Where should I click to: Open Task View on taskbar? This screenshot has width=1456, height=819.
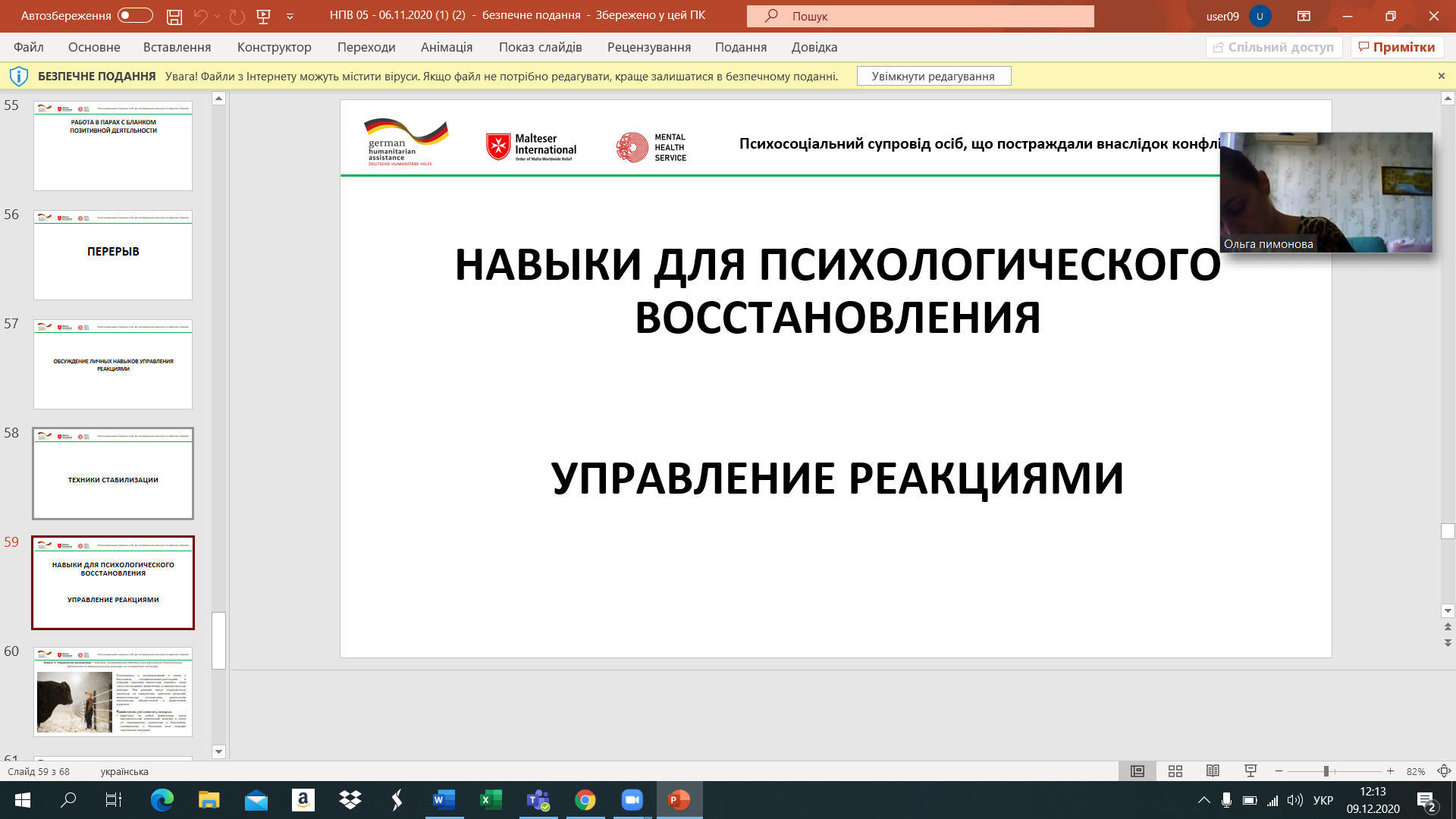point(113,800)
